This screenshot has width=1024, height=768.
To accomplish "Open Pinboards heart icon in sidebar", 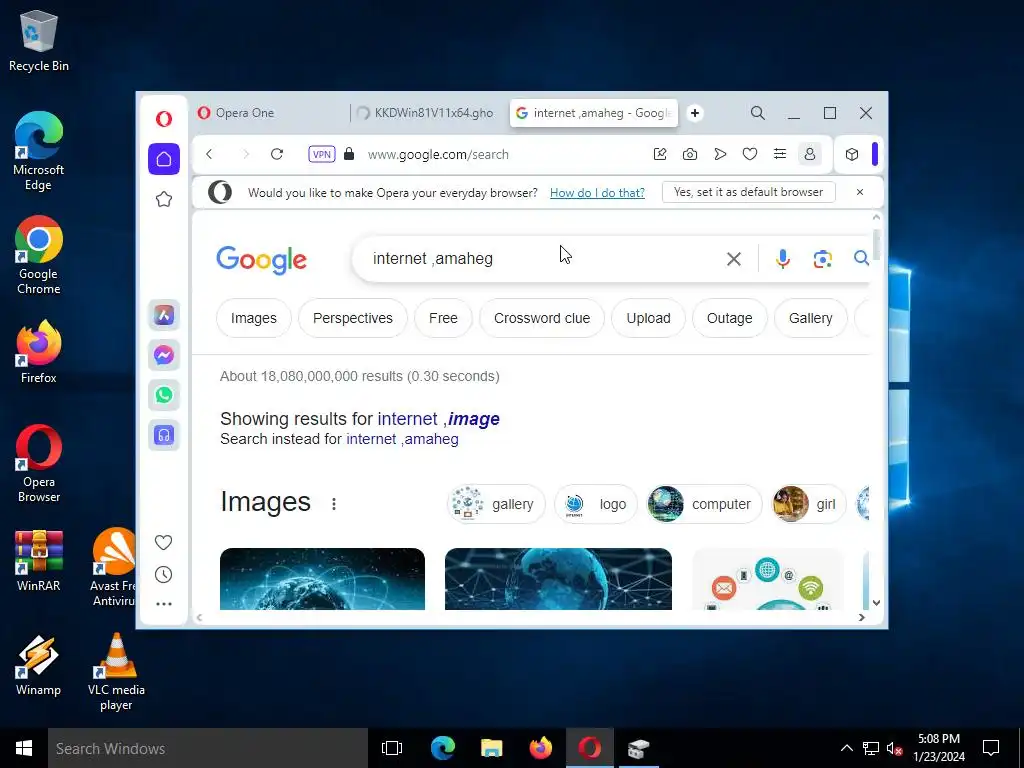I will click(x=163, y=542).
